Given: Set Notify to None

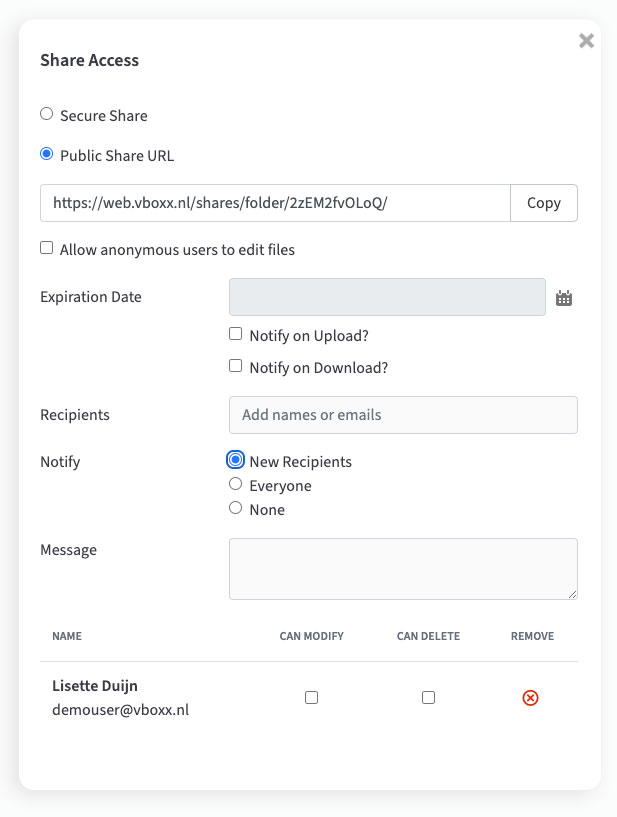Looking at the screenshot, I should (235, 507).
